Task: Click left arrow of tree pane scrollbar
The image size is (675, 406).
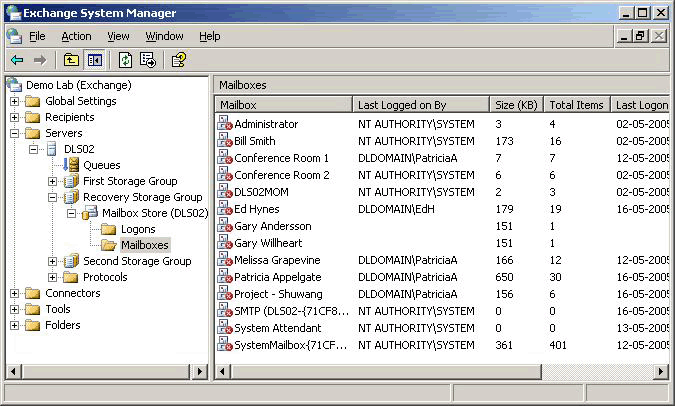Action: click(14, 371)
